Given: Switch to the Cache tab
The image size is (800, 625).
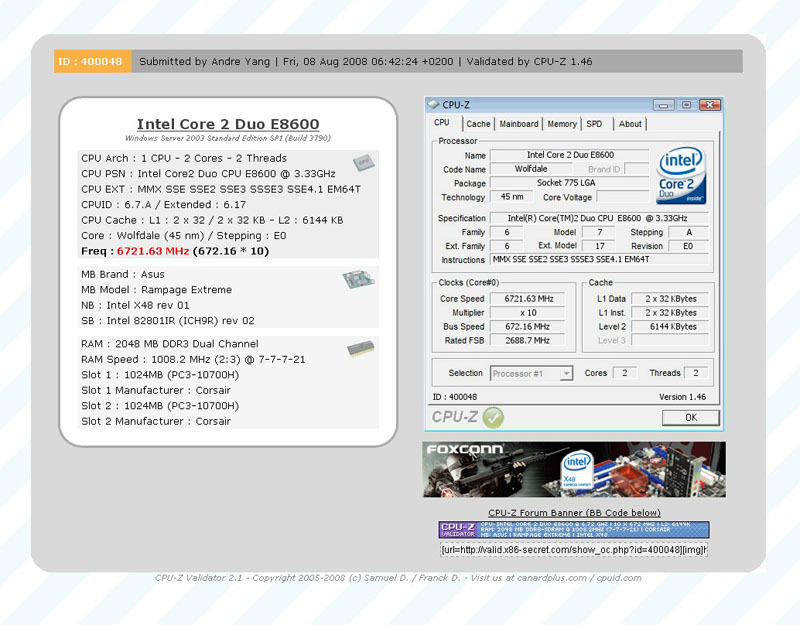Looking at the screenshot, I should pyautogui.click(x=478, y=124).
